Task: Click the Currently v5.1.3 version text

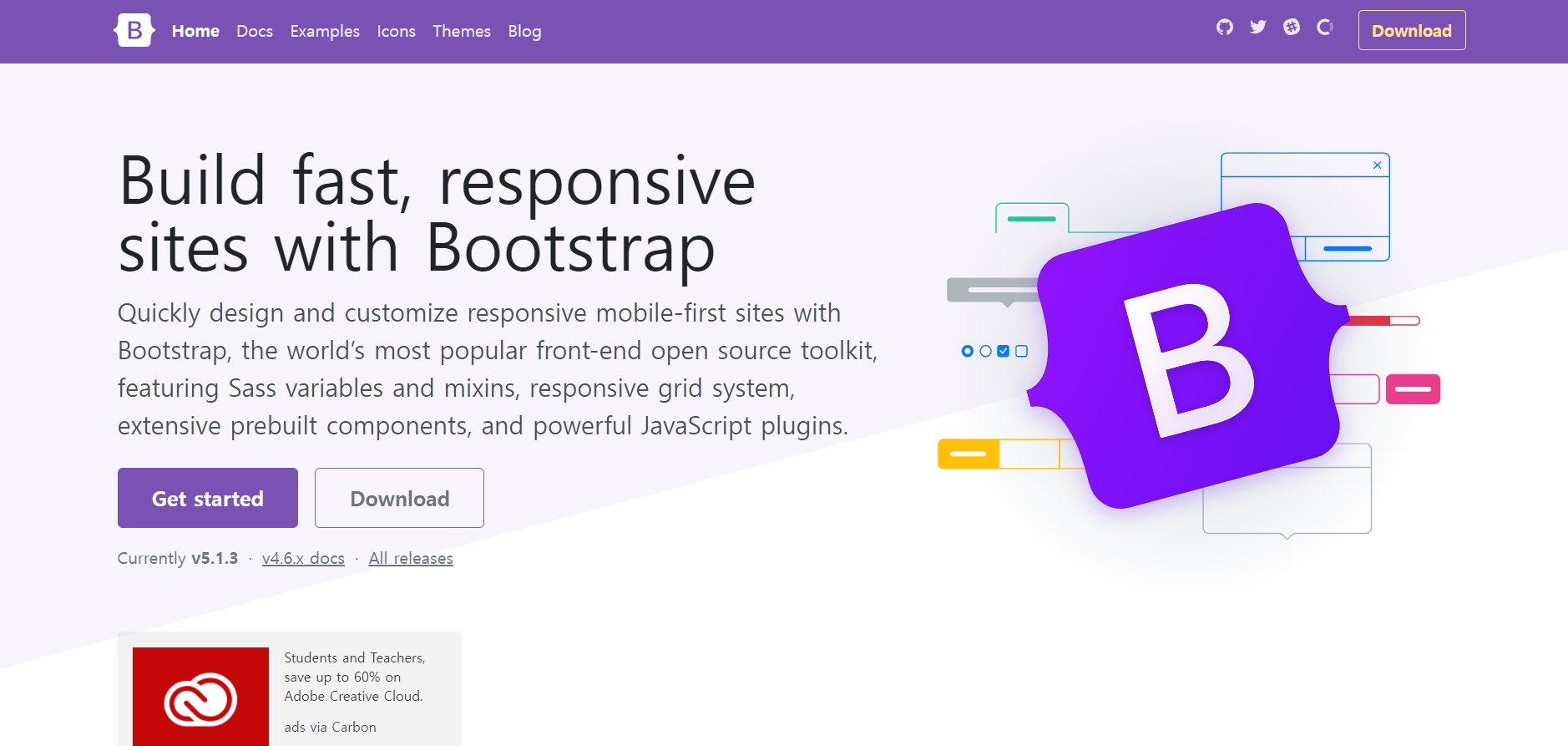Action: click(x=178, y=558)
